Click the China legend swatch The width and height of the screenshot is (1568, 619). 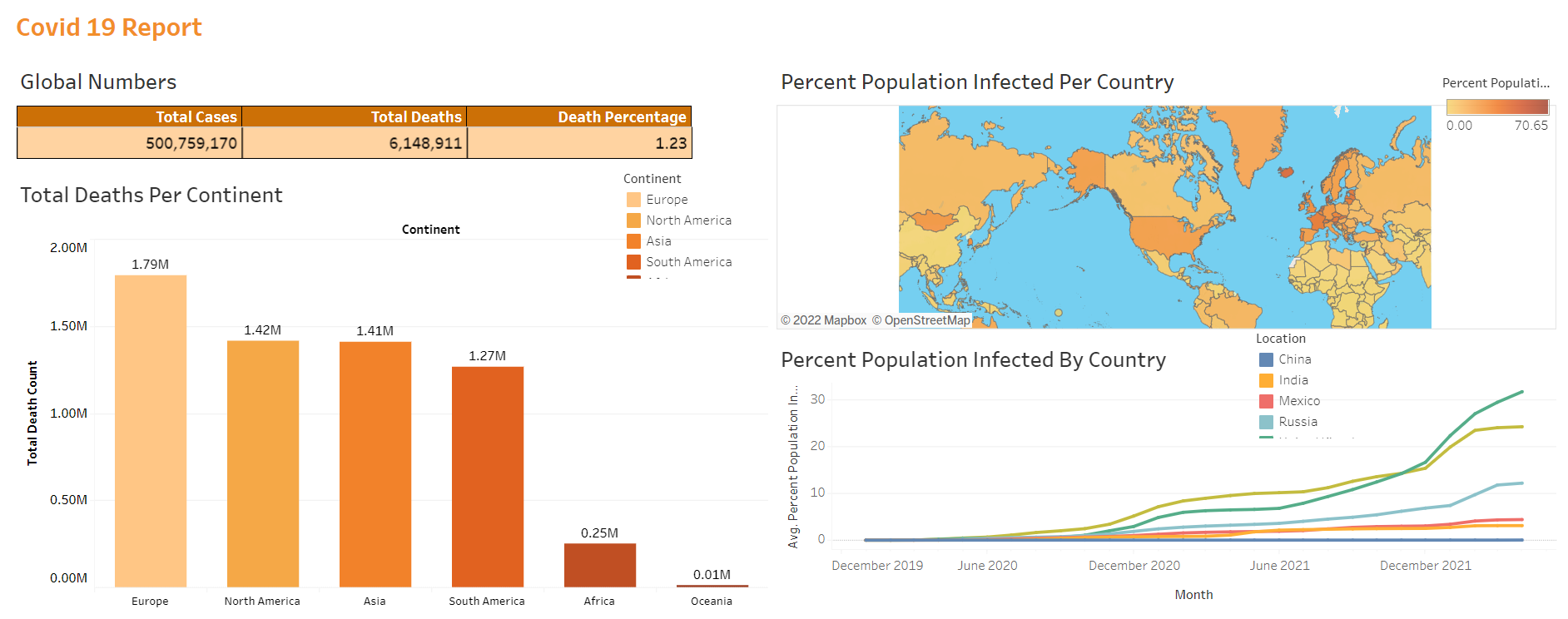1266,359
